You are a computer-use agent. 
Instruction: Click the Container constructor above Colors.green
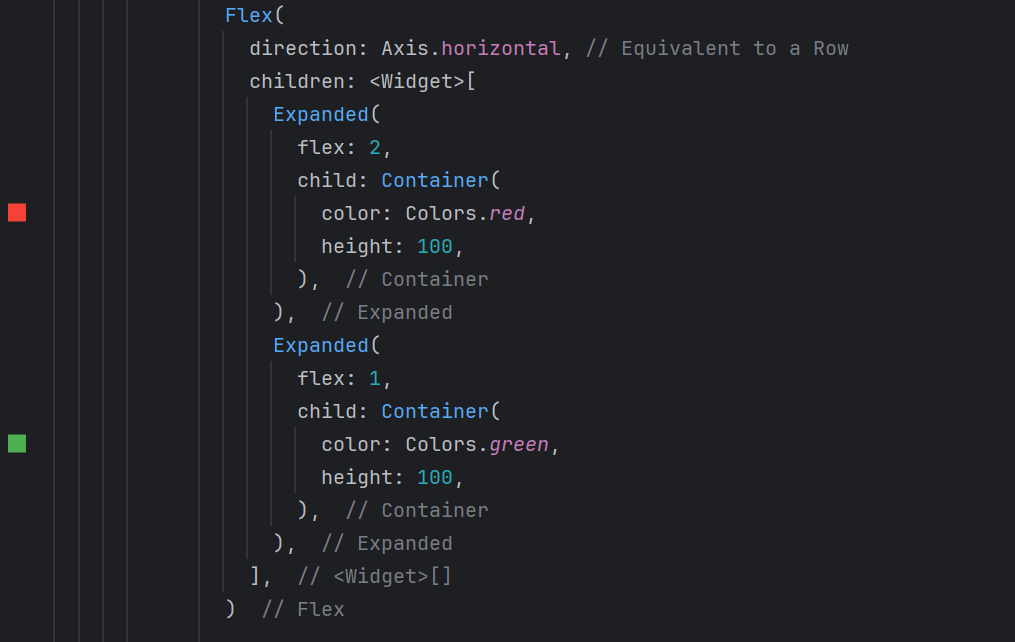tap(435, 412)
